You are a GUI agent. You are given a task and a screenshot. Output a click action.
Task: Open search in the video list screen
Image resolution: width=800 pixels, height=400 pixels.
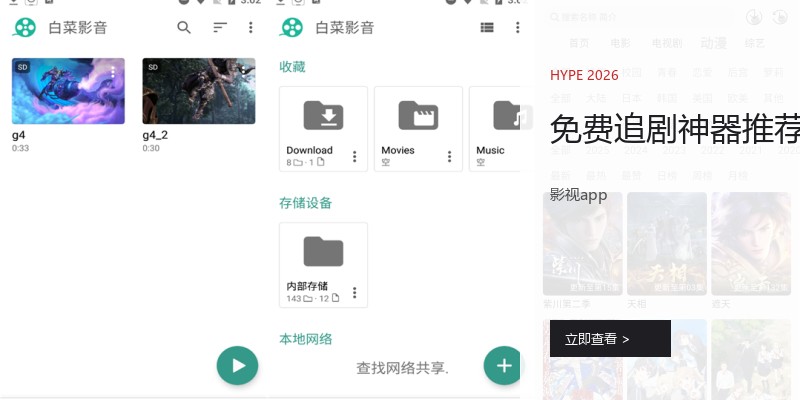[x=184, y=28]
